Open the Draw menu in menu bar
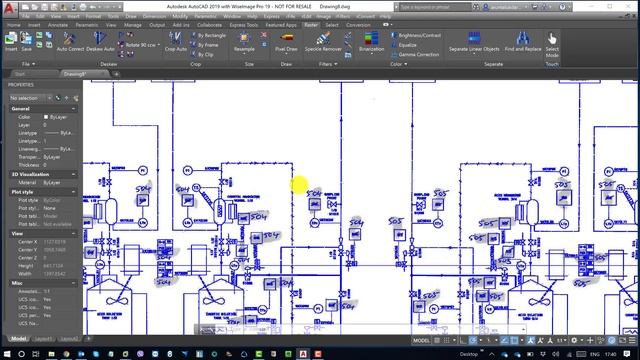 pyautogui.click(x=131, y=16)
